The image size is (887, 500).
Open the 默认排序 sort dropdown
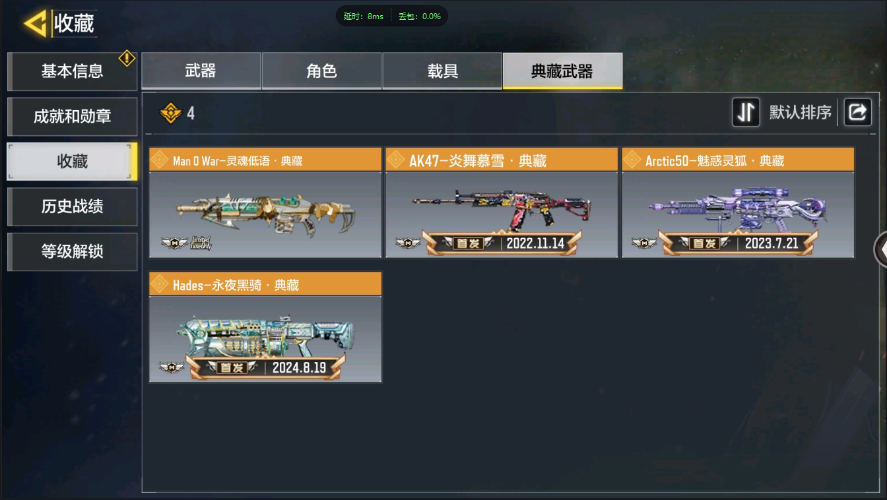coord(800,112)
